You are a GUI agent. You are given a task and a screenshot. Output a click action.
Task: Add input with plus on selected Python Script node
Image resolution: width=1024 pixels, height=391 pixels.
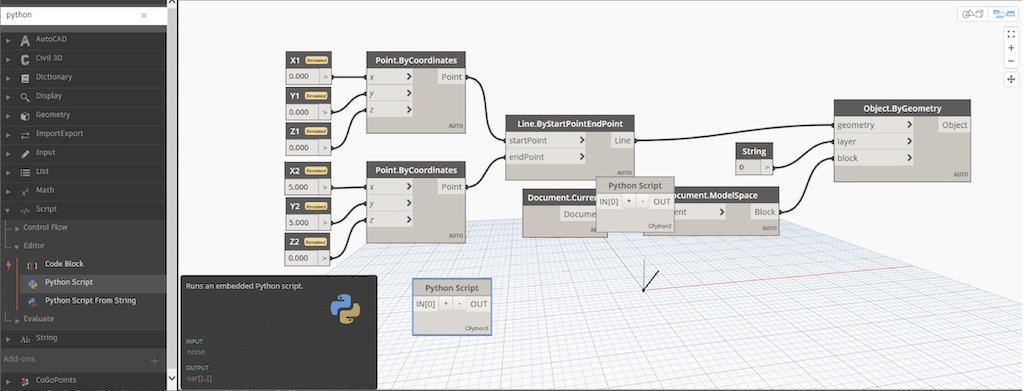point(446,304)
